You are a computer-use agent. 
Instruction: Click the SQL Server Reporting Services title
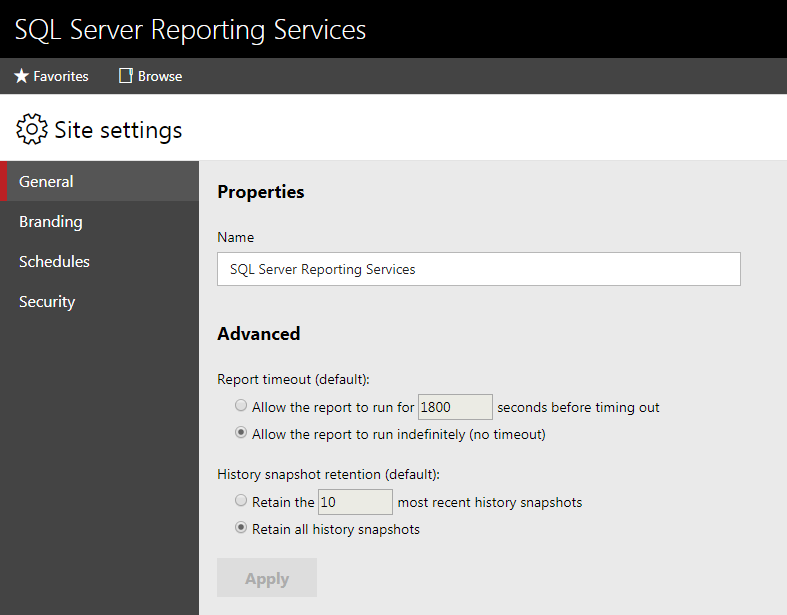pyautogui.click(x=190, y=30)
